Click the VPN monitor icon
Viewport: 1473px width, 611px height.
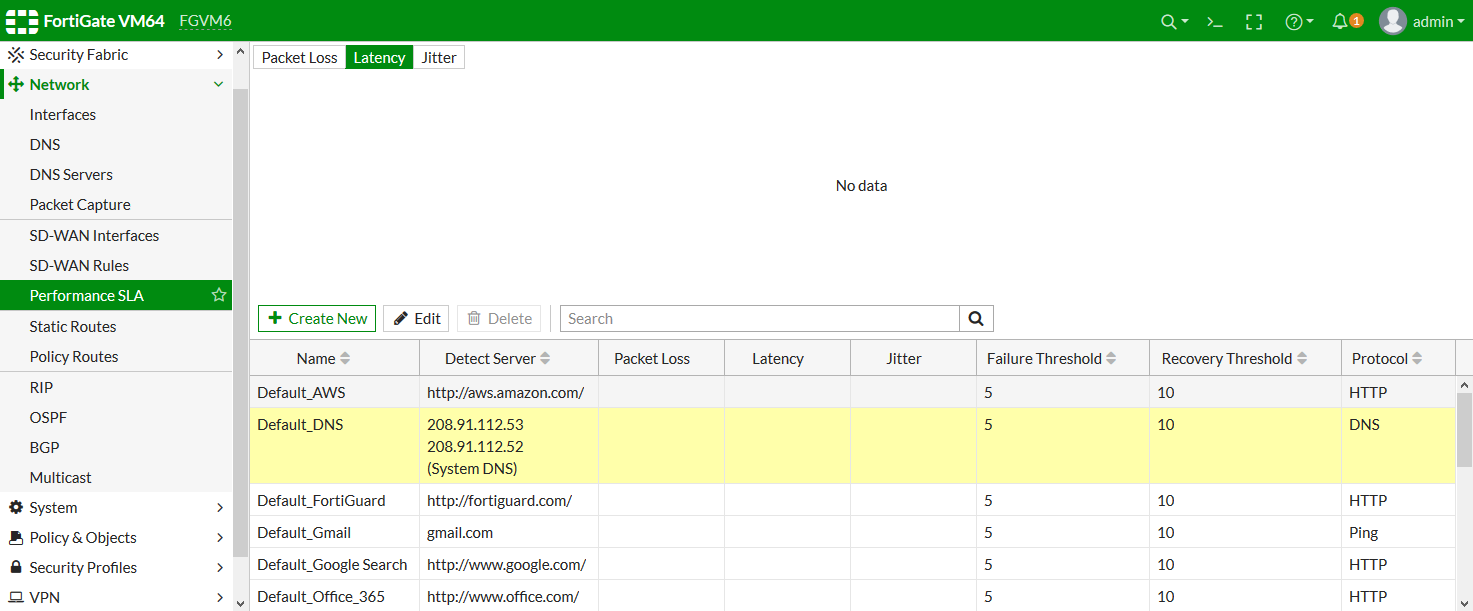(16, 598)
